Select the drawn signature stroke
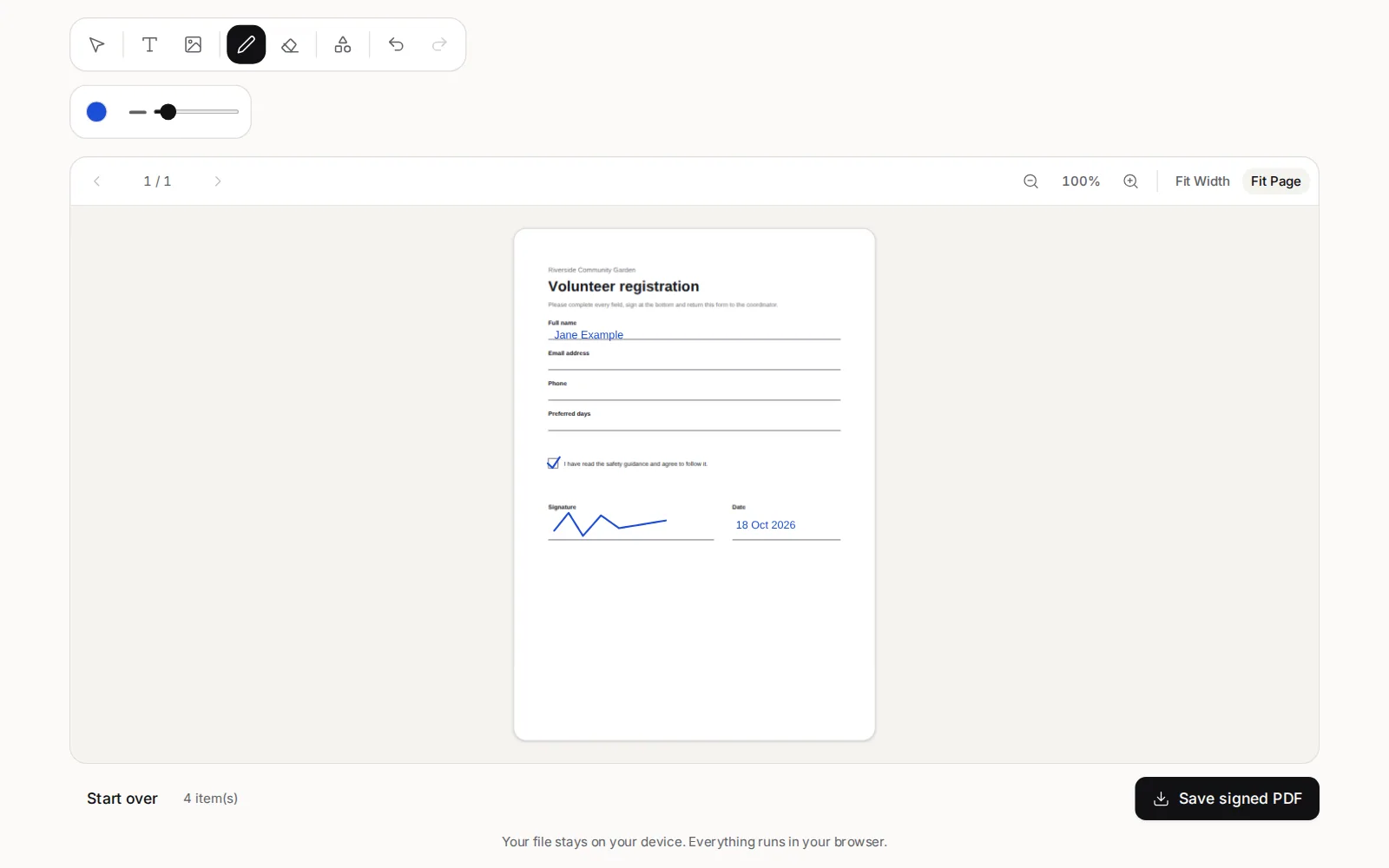Image resolution: width=1389 pixels, height=868 pixels. 609,524
